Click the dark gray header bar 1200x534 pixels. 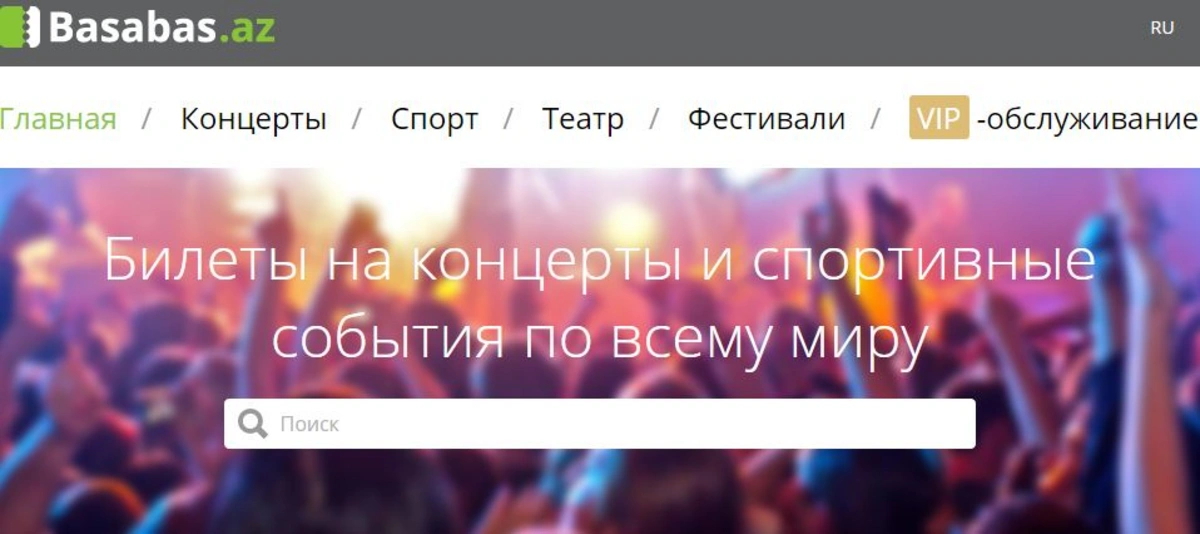pyautogui.click(x=700, y=33)
